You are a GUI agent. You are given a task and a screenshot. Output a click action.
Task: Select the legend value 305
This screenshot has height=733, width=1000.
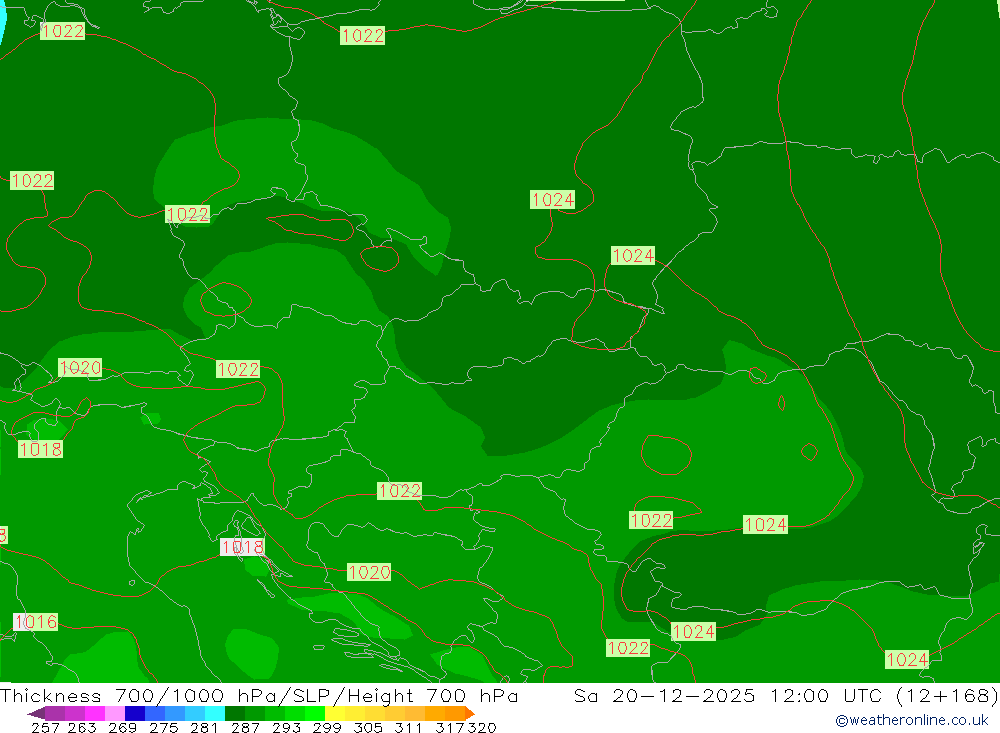point(367,728)
